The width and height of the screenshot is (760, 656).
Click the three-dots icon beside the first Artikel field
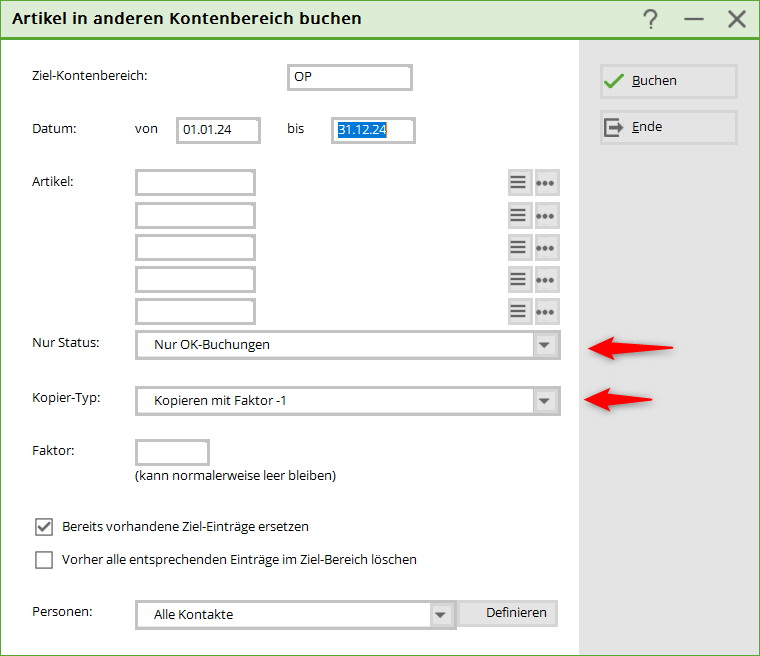click(546, 183)
